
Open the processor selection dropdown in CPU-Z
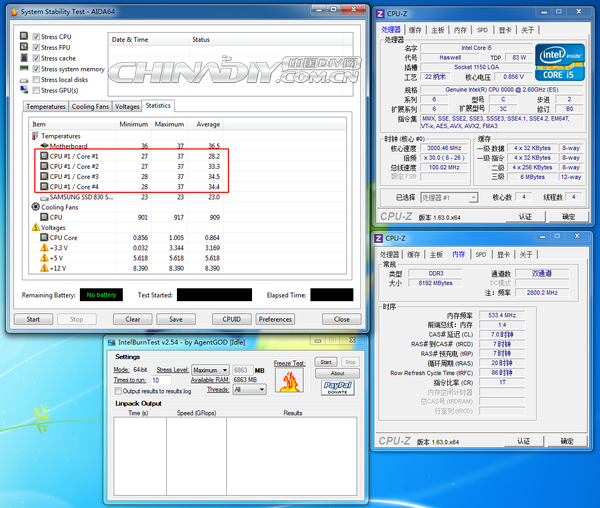pos(449,197)
